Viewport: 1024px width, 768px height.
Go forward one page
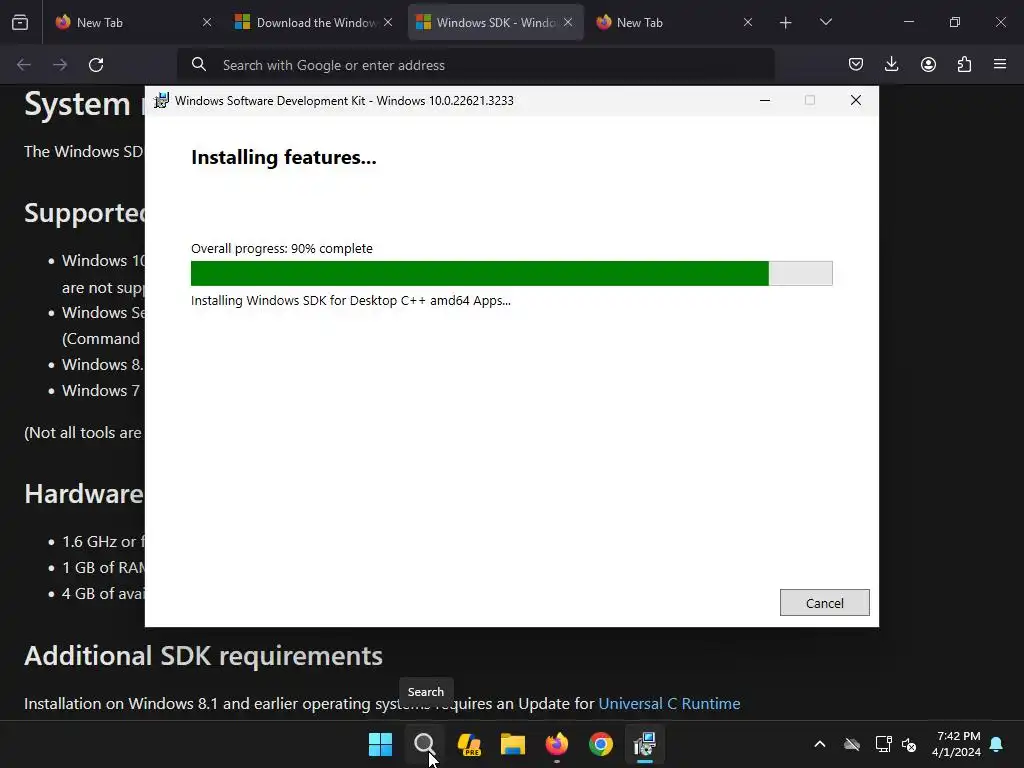[60, 65]
